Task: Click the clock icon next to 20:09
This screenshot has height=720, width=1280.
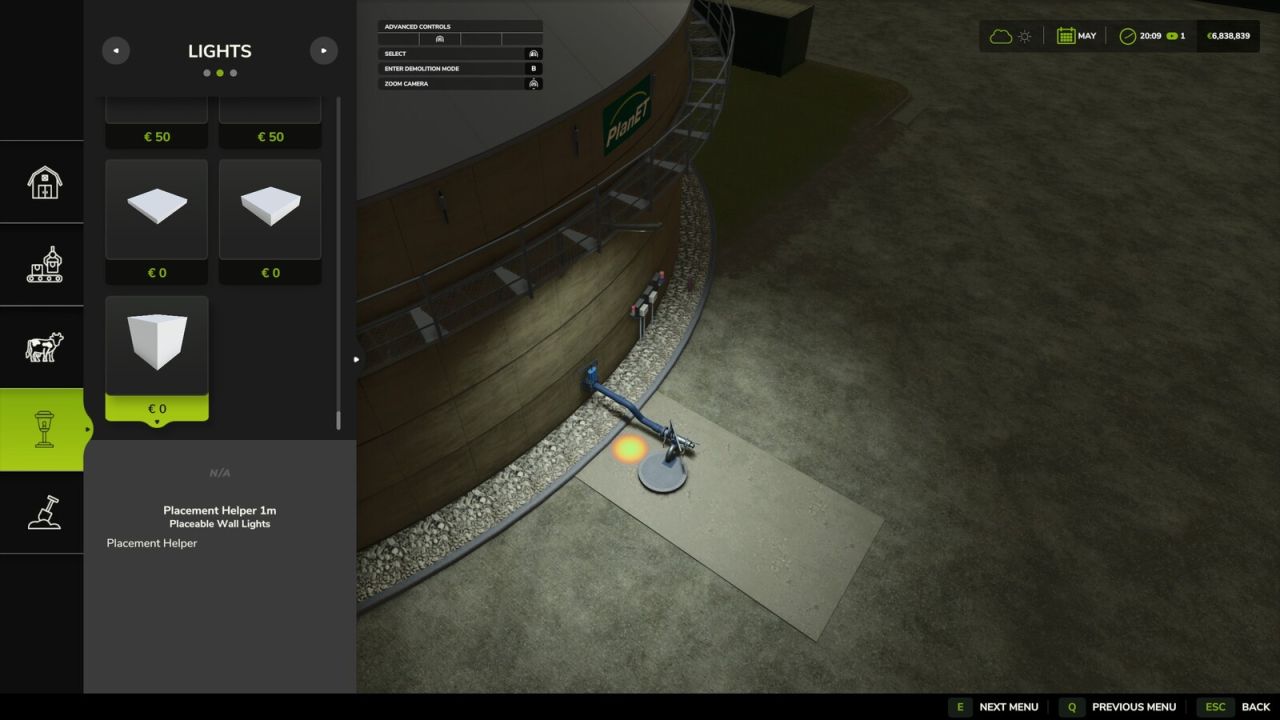Action: [x=1127, y=36]
